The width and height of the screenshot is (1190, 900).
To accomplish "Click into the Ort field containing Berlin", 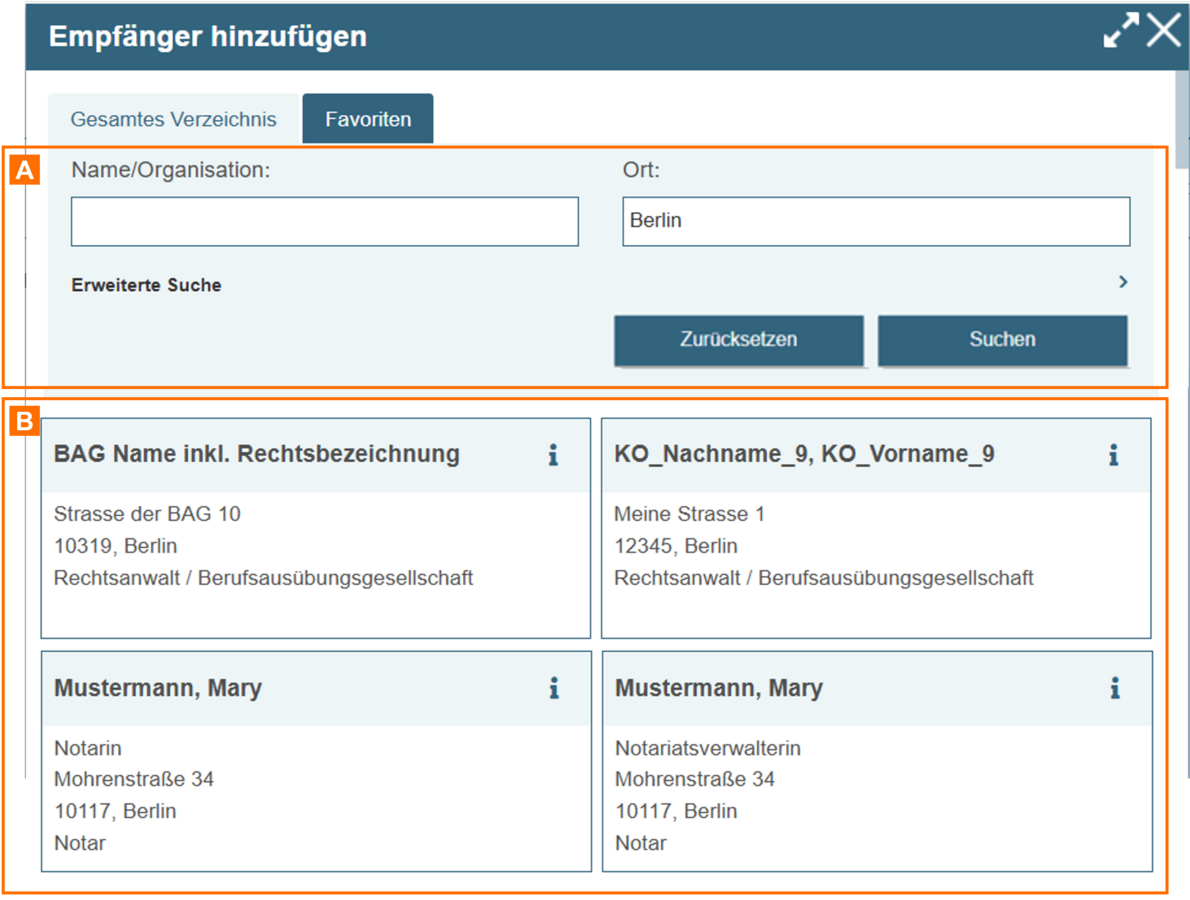I will [876, 221].
